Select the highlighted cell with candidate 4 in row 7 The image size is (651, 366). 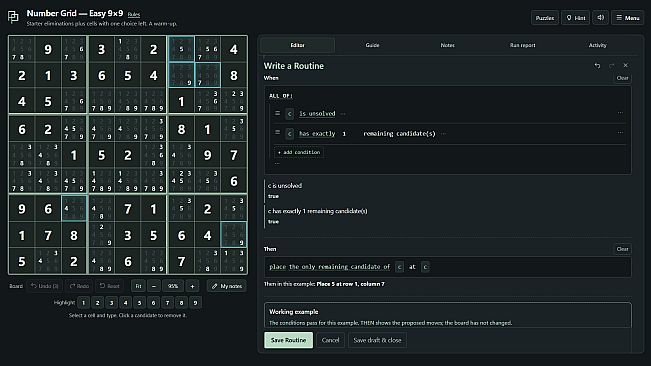click(74, 208)
